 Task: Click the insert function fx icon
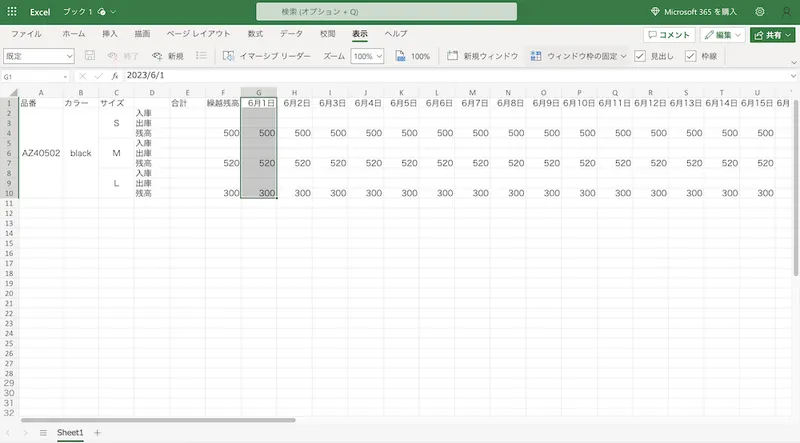115,76
